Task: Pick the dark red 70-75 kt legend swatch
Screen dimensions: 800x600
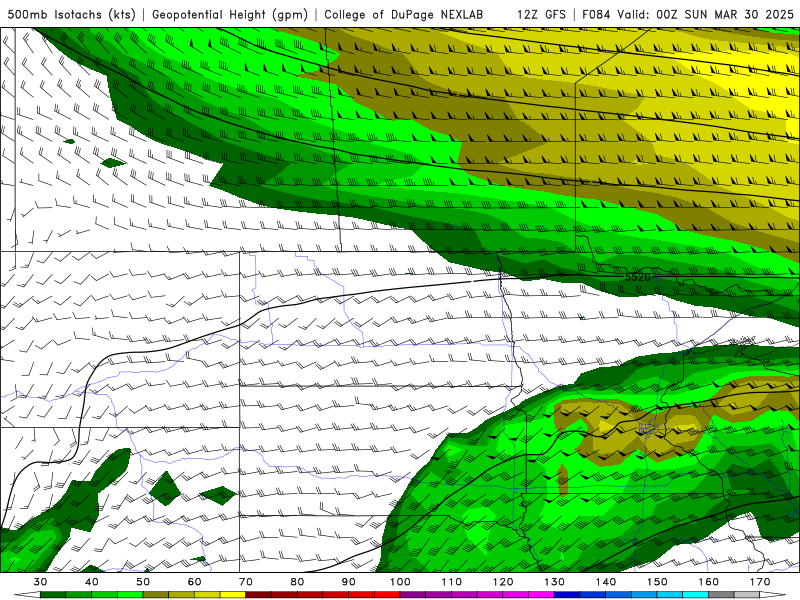Action: coord(259,595)
